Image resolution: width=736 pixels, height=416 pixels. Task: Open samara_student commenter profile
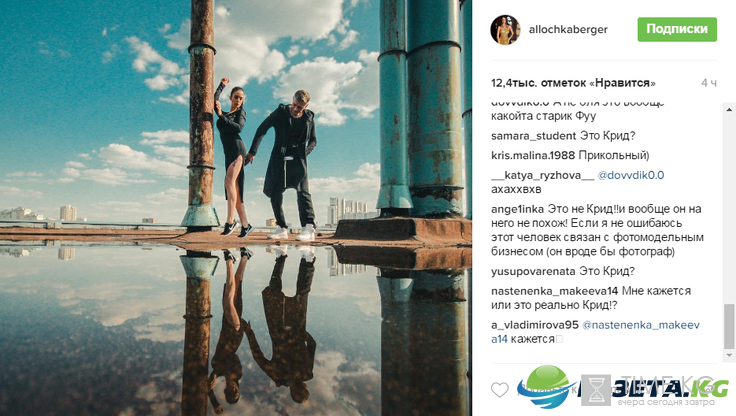point(534,136)
